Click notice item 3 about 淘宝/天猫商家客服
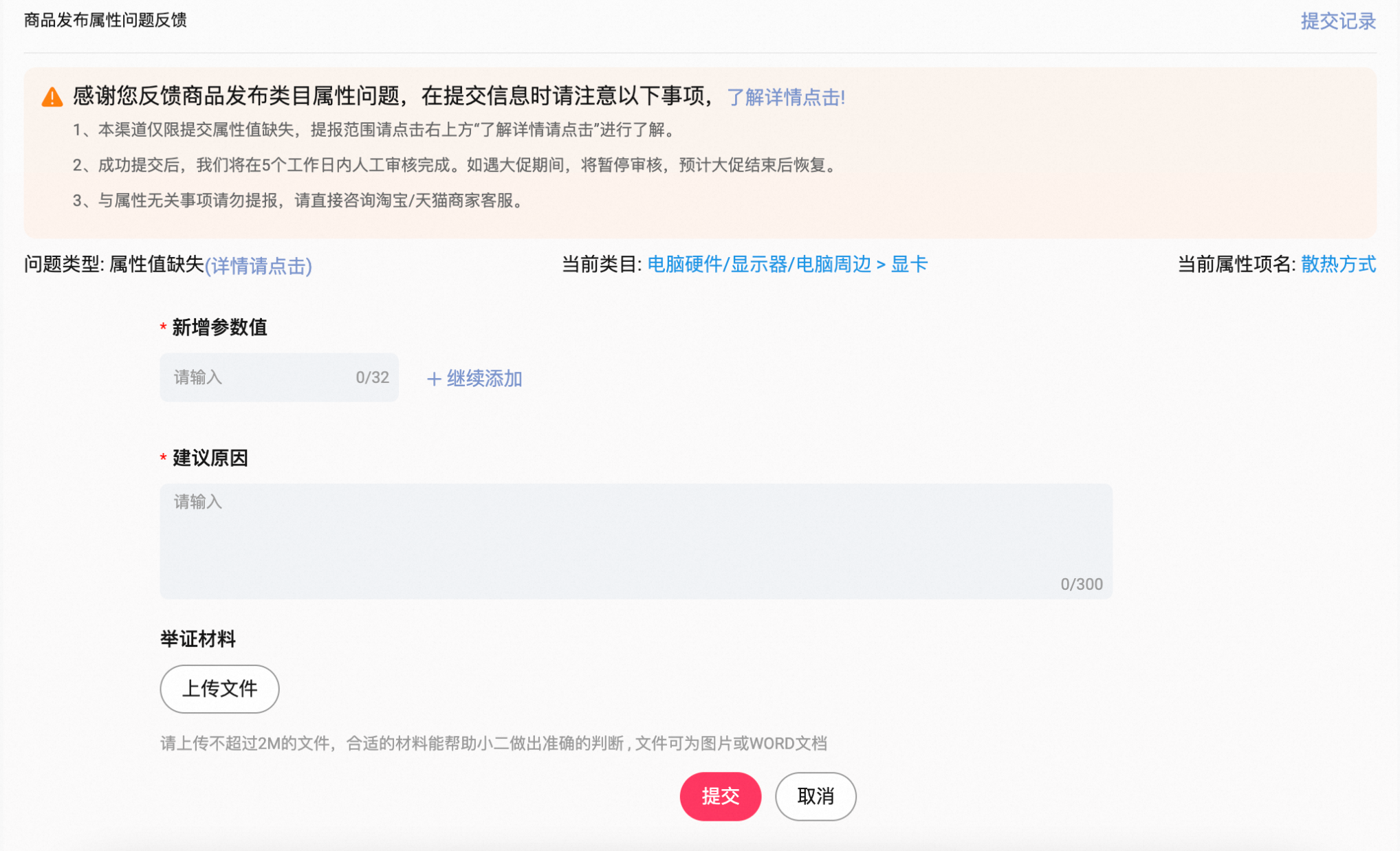 (x=300, y=201)
